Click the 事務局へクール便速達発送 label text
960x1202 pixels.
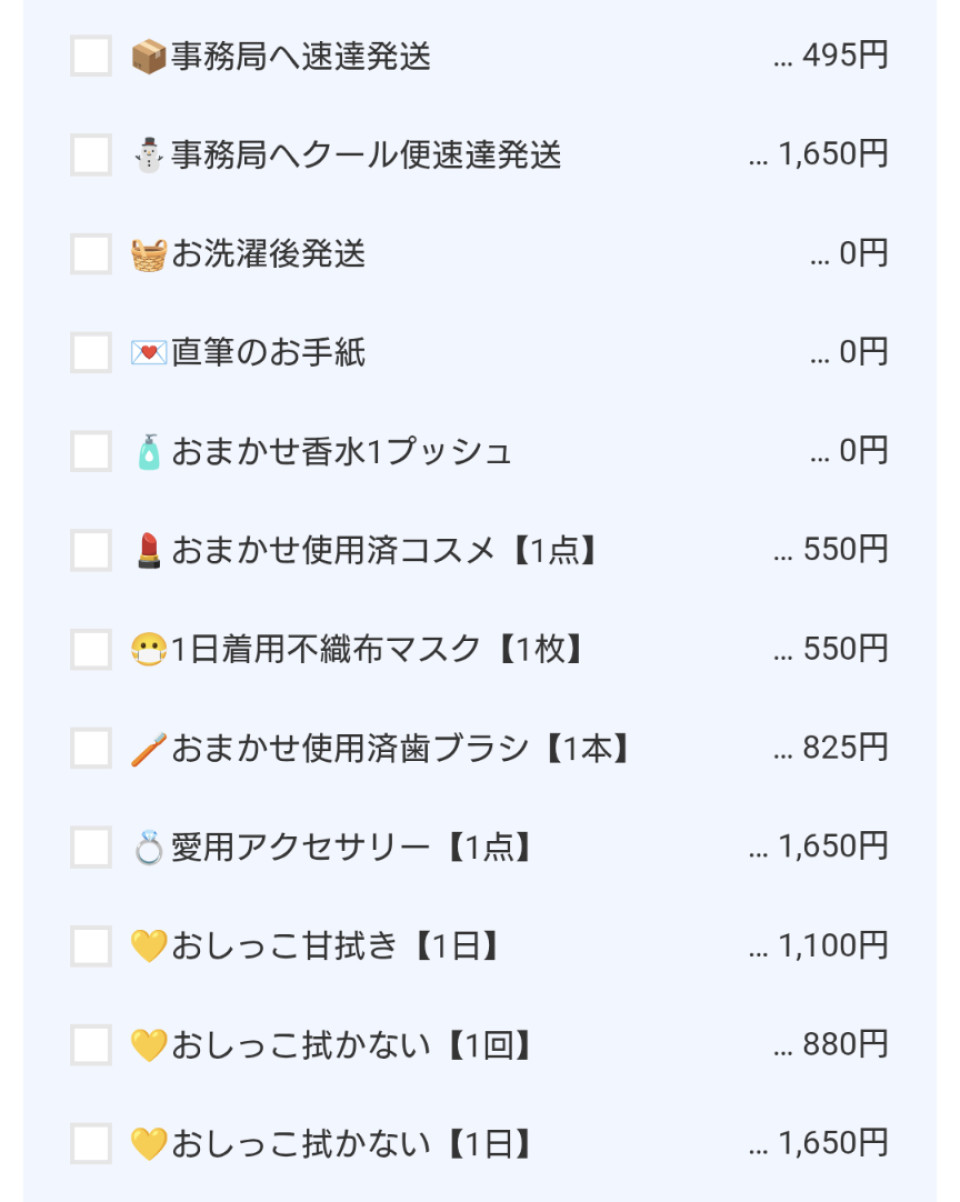(x=366, y=156)
